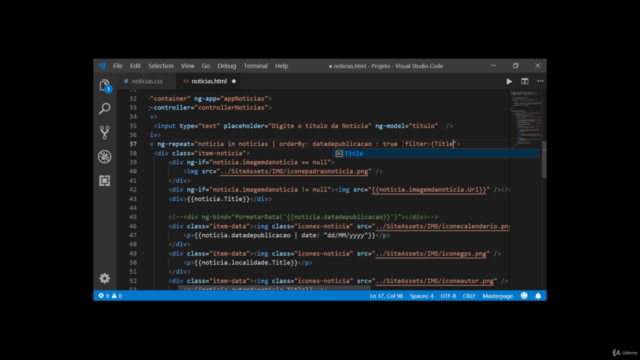Viewport: 640px width, 360px height.
Task: Open iconecalendario.png link on line 46
Action: 442,226
